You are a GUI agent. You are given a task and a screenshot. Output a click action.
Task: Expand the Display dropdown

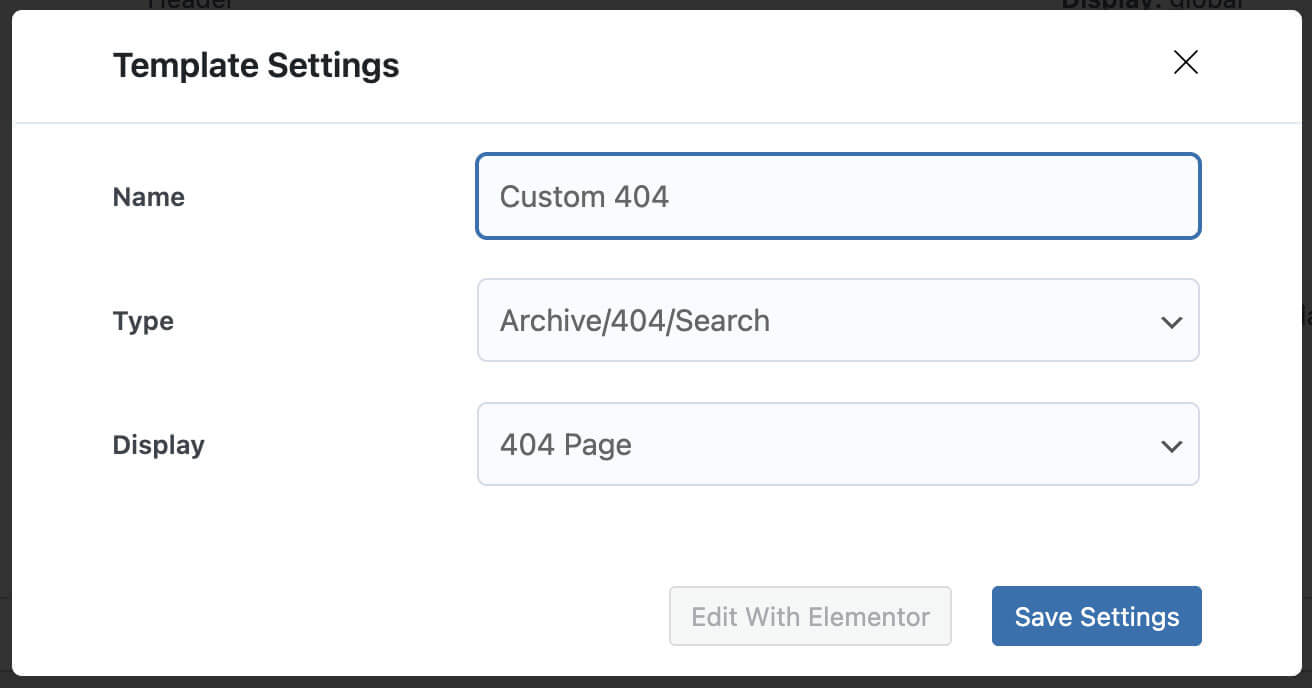(837, 444)
